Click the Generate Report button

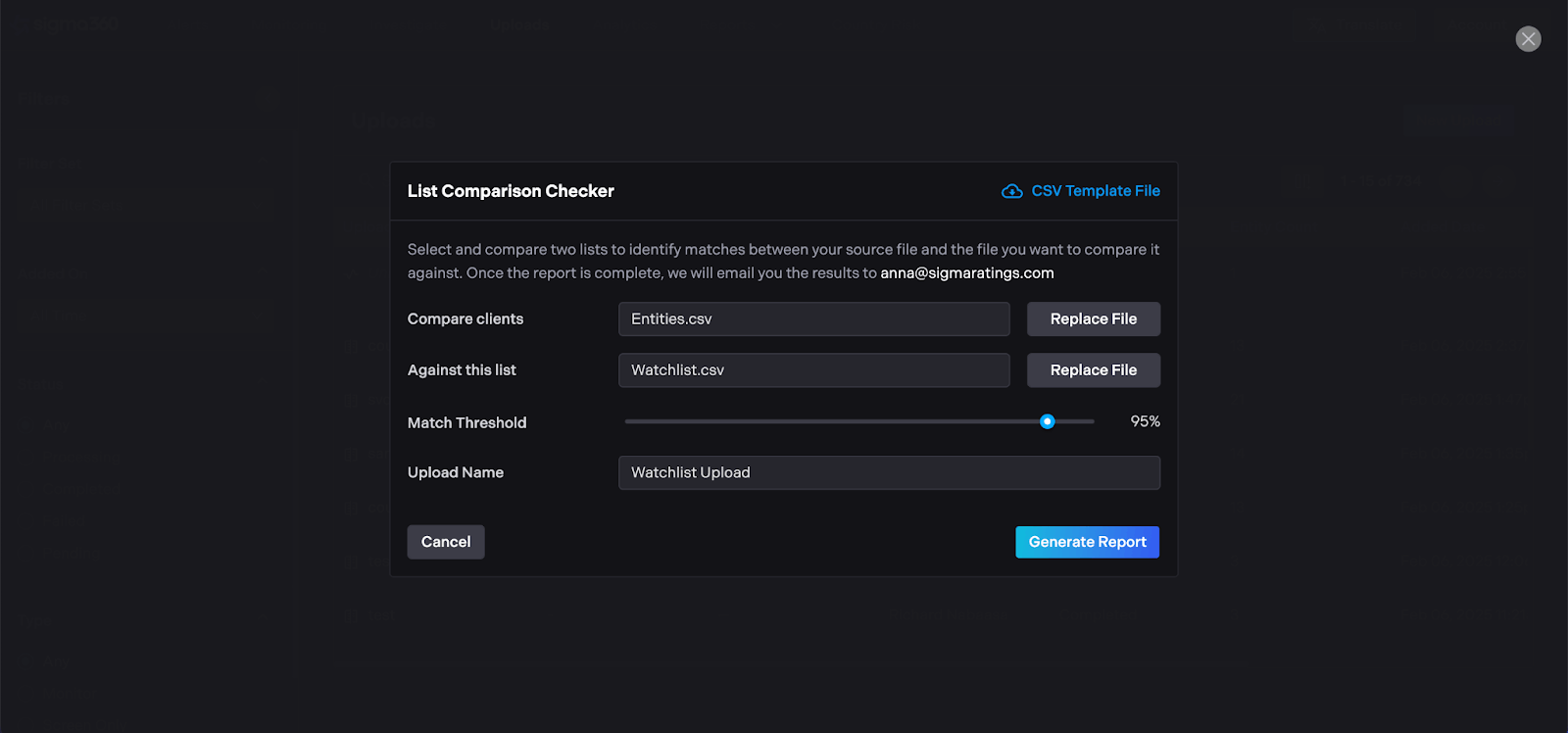1087,542
